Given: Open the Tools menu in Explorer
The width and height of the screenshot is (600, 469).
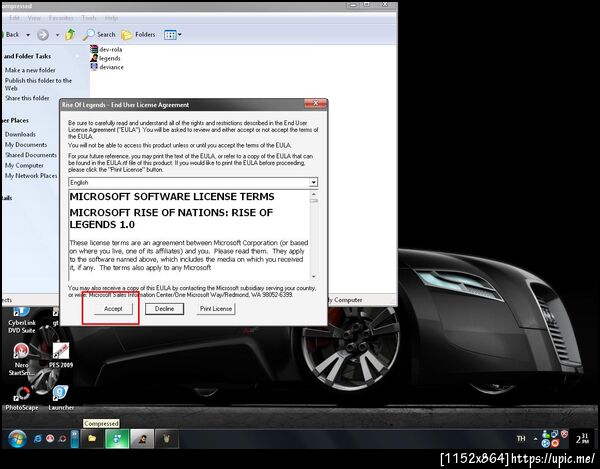Looking at the screenshot, I should (x=89, y=18).
